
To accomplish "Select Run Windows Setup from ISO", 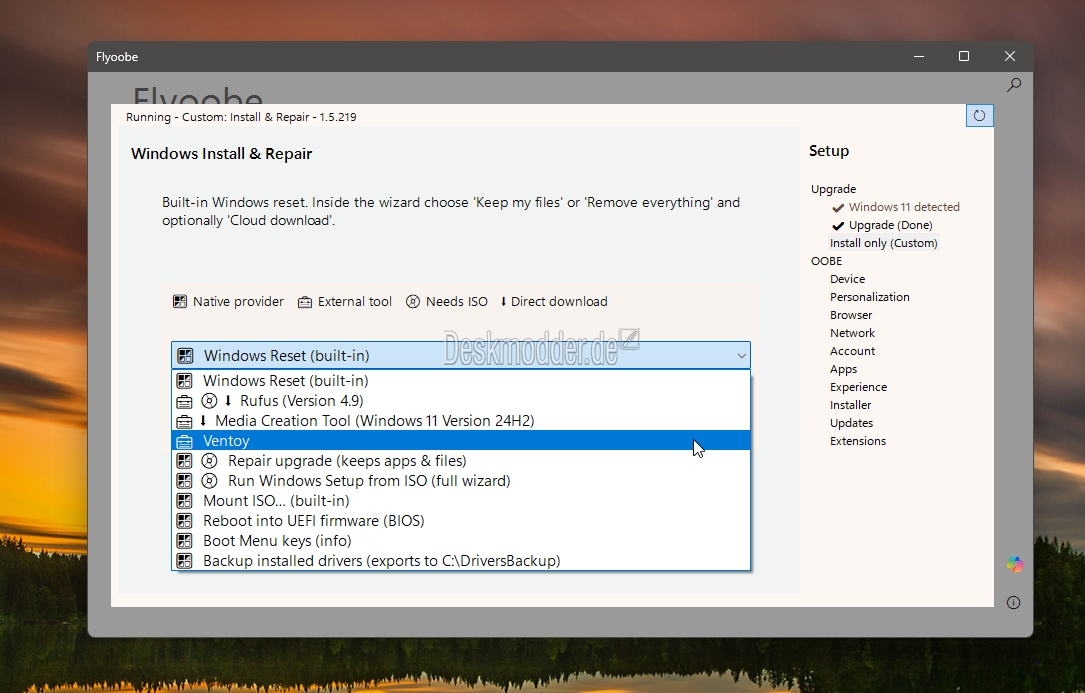I will coord(461,481).
